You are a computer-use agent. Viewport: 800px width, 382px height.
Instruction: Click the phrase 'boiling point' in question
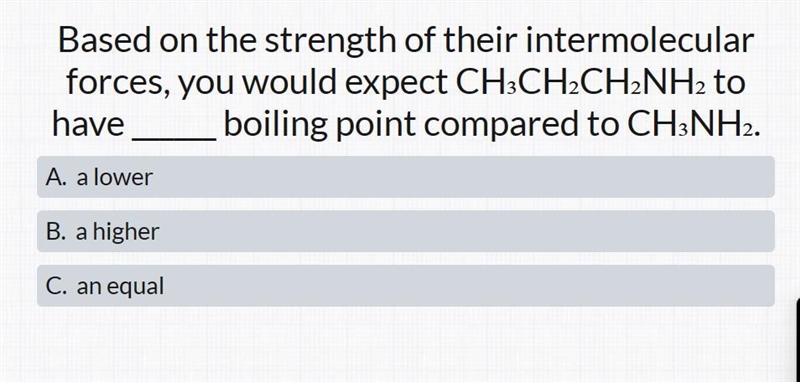(x=320, y=126)
